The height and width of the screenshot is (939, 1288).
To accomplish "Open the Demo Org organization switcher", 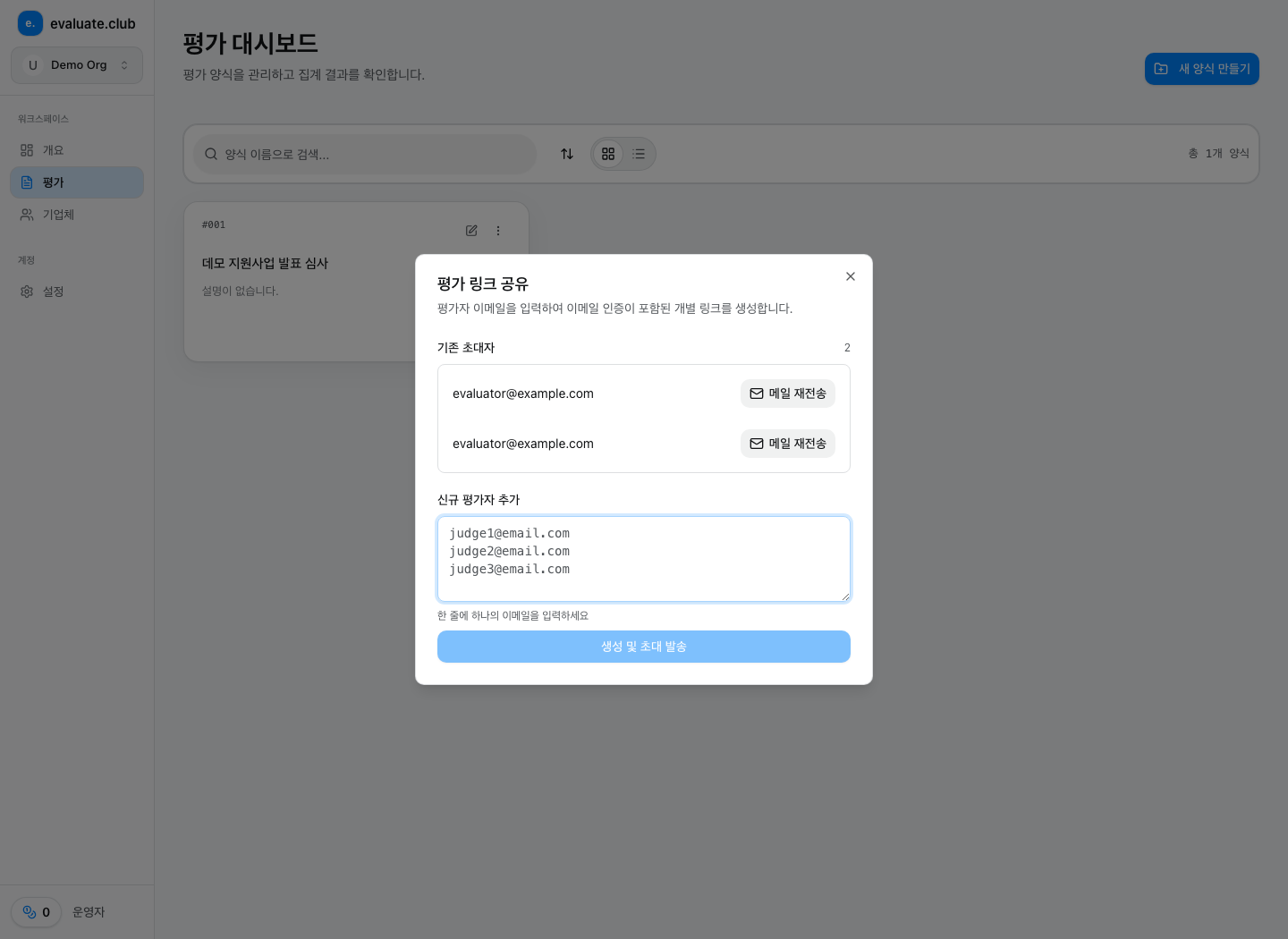I will click(77, 65).
